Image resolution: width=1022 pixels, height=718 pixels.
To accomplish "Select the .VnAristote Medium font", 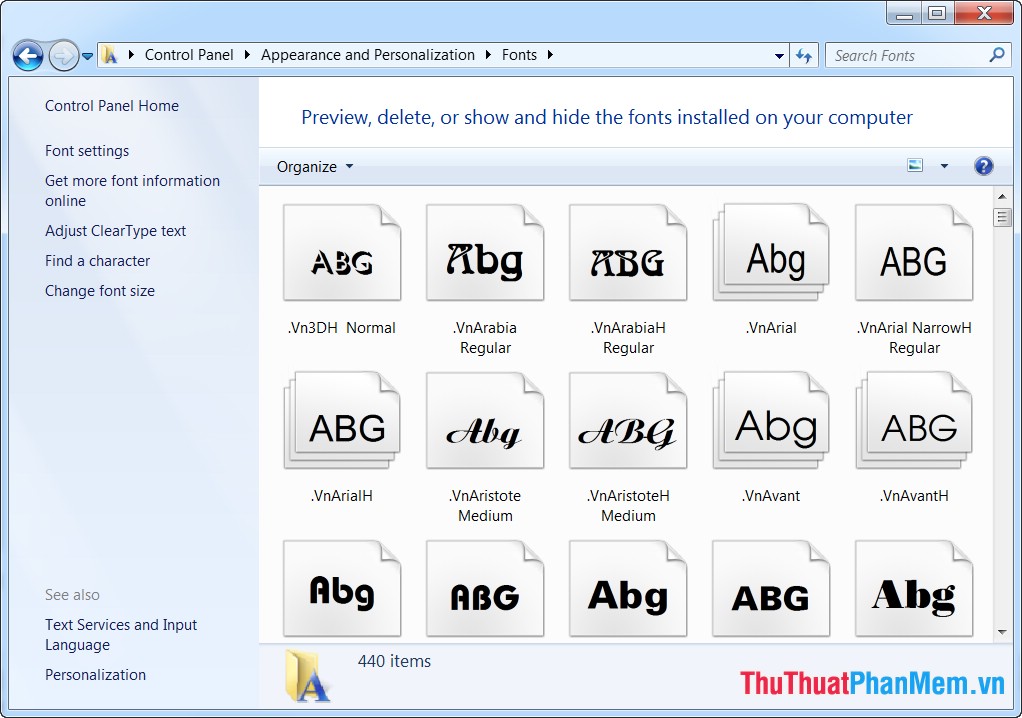I will (484, 420).
